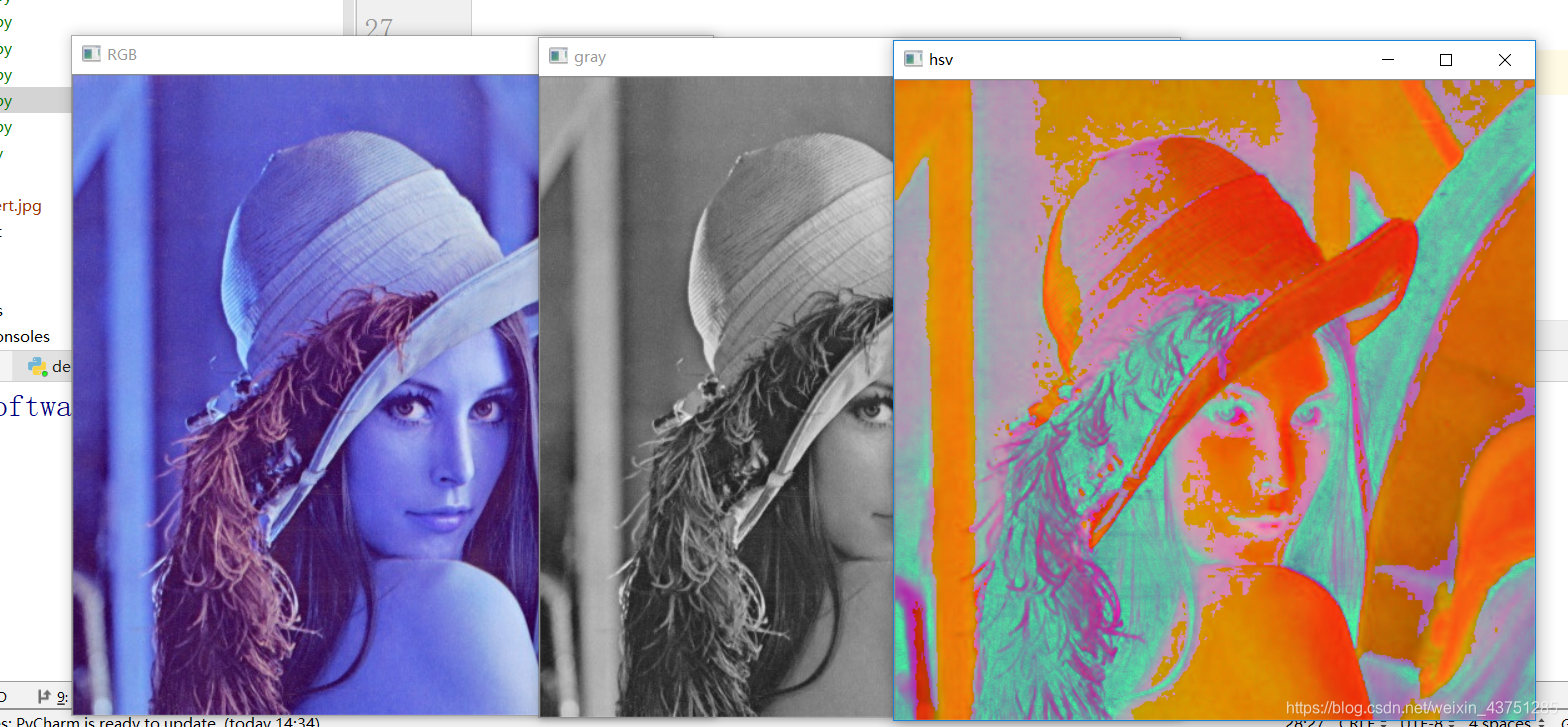Image resolution: width=1568 pixels, height=727 pixels.
Task: Click the version control tool window icon at bottom
Action: [44, 696]
